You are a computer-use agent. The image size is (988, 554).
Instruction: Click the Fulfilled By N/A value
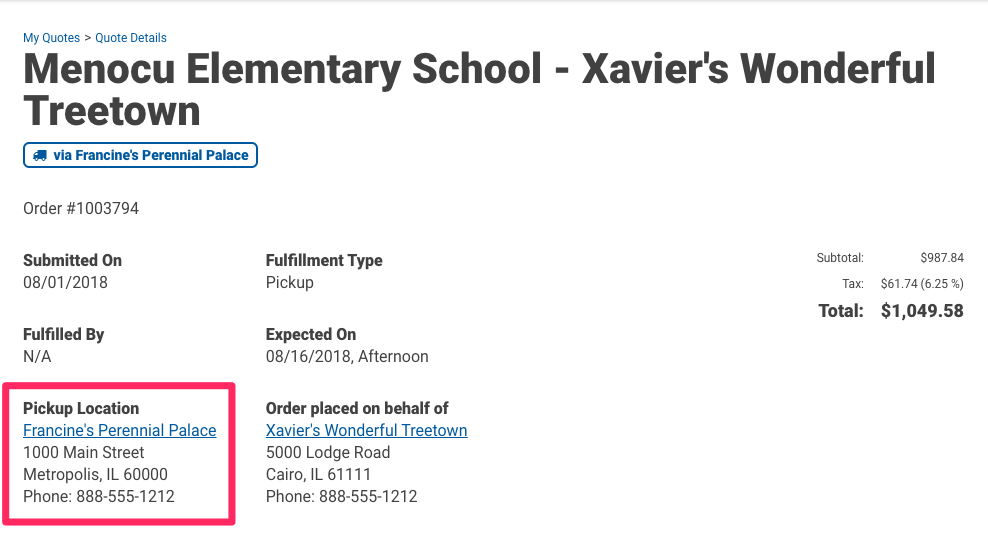37,357
